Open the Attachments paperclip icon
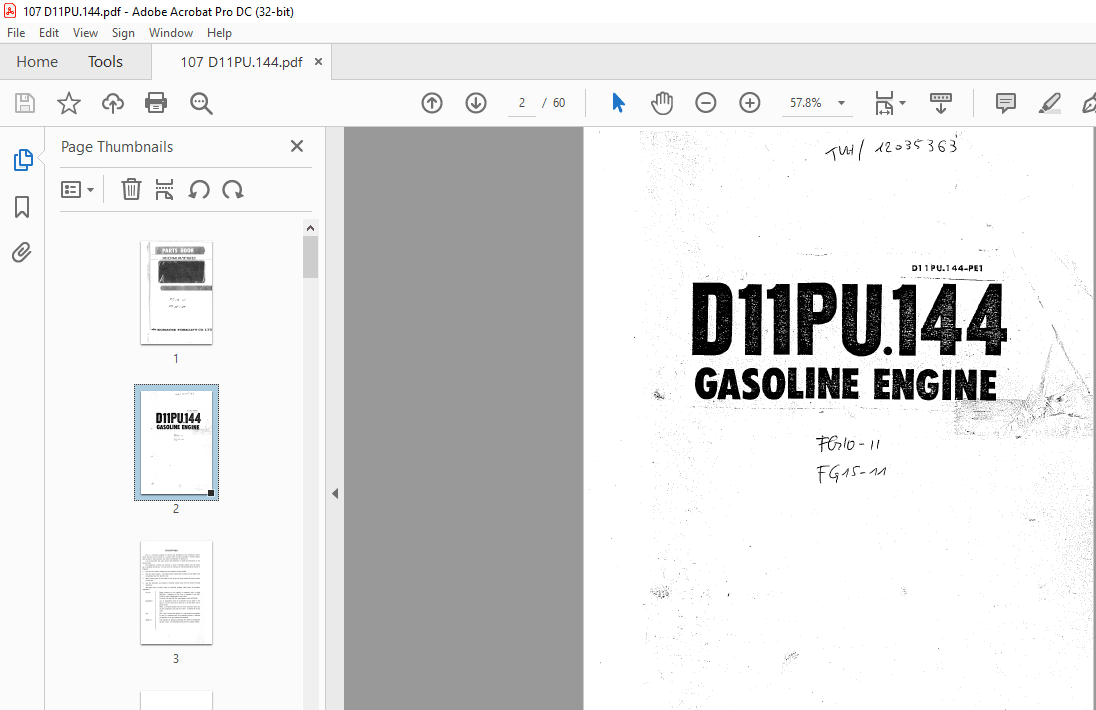The image size is (1096, 710). (x=22, y=252)
